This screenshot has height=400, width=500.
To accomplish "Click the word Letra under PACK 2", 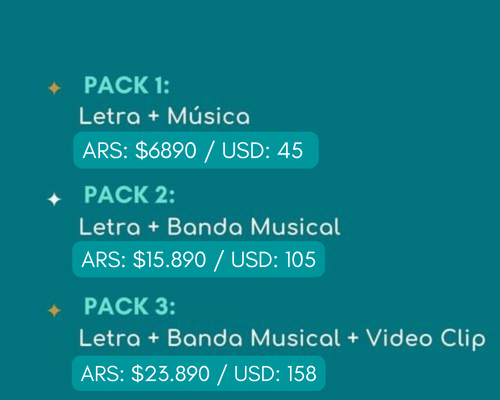I will (x=110, y=227).
